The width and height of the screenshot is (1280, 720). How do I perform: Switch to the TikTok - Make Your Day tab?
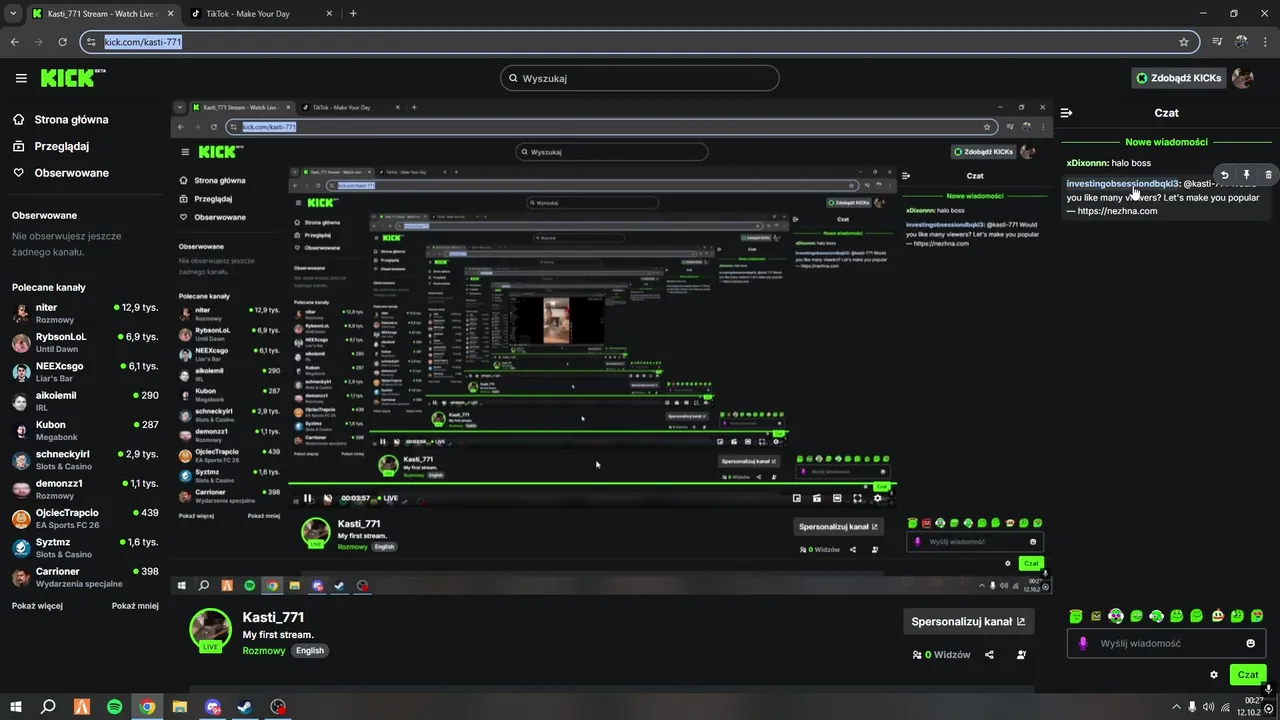pos(262,14)
